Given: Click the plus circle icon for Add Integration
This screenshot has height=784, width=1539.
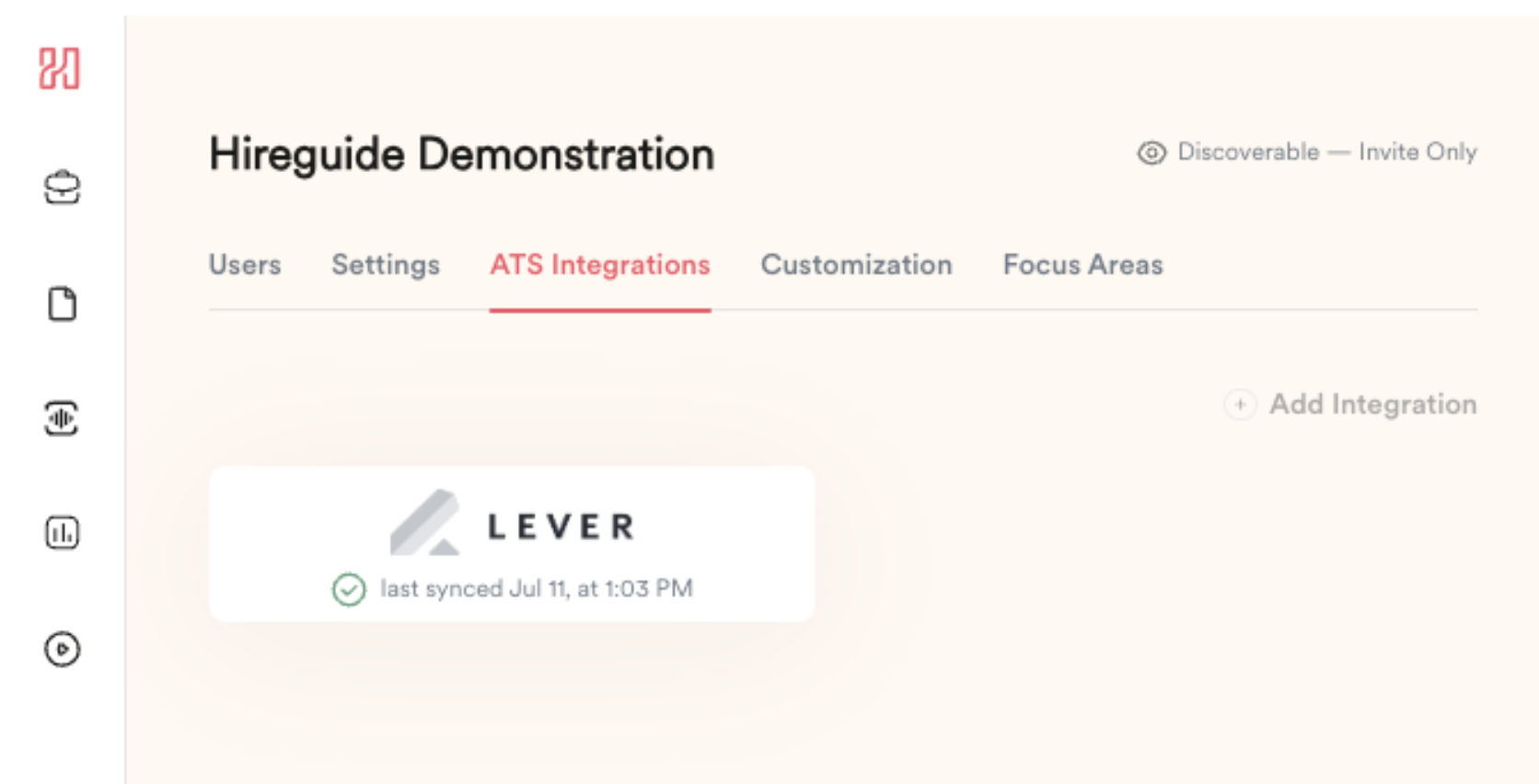Looking at the screenshot, I should (1240, 404).
